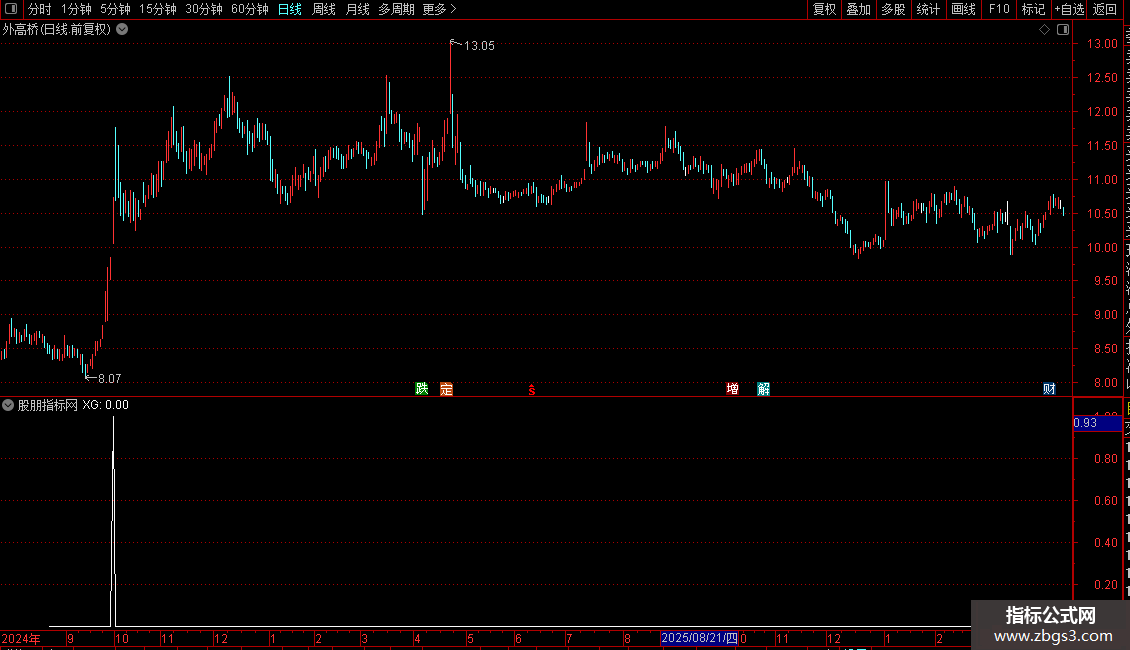This screenshot has height=650, width=1130.
Task: Switch to the 分时 intraday chart tab
Action: [40, 9]
